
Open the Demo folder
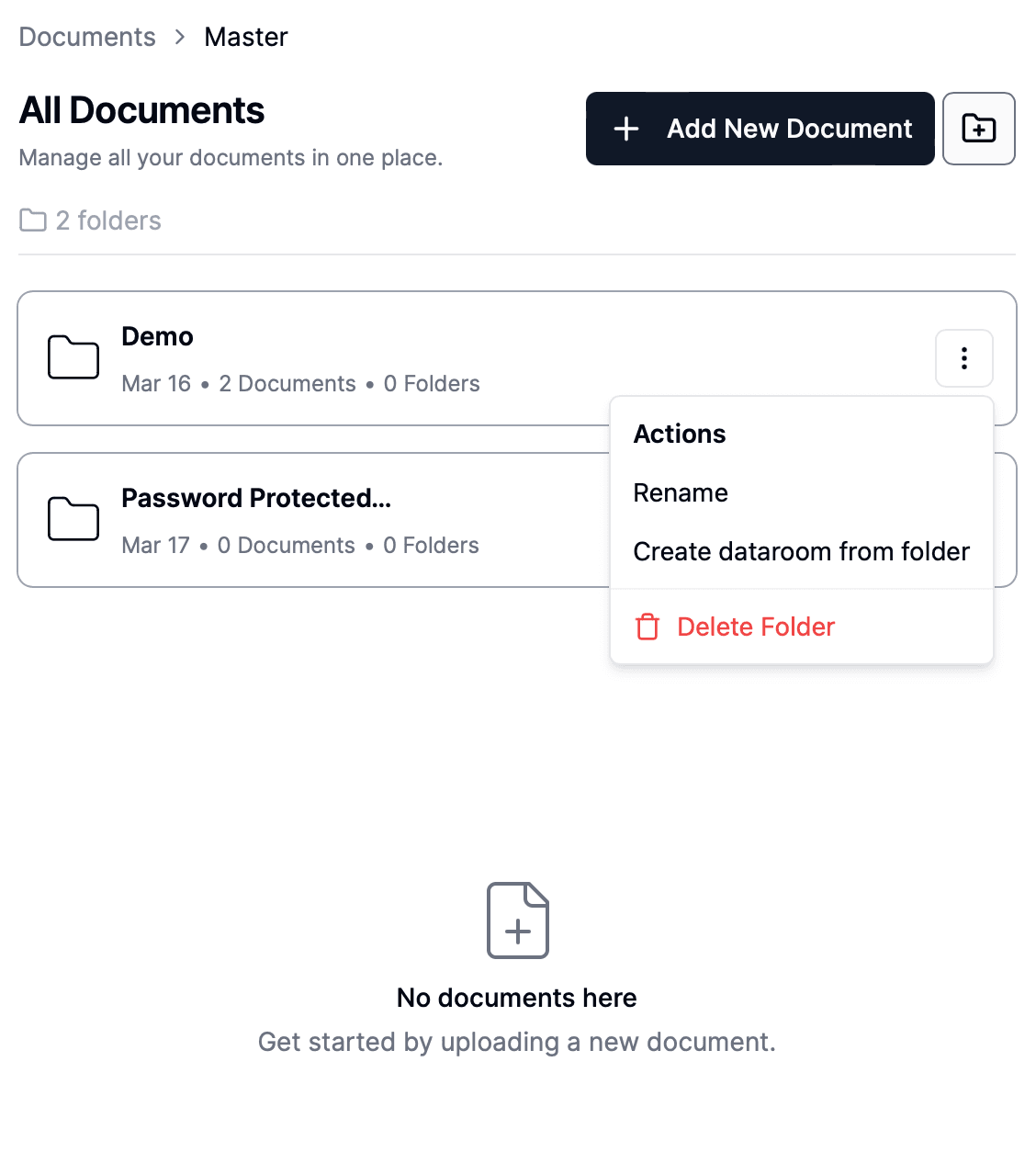click(157, 336)
